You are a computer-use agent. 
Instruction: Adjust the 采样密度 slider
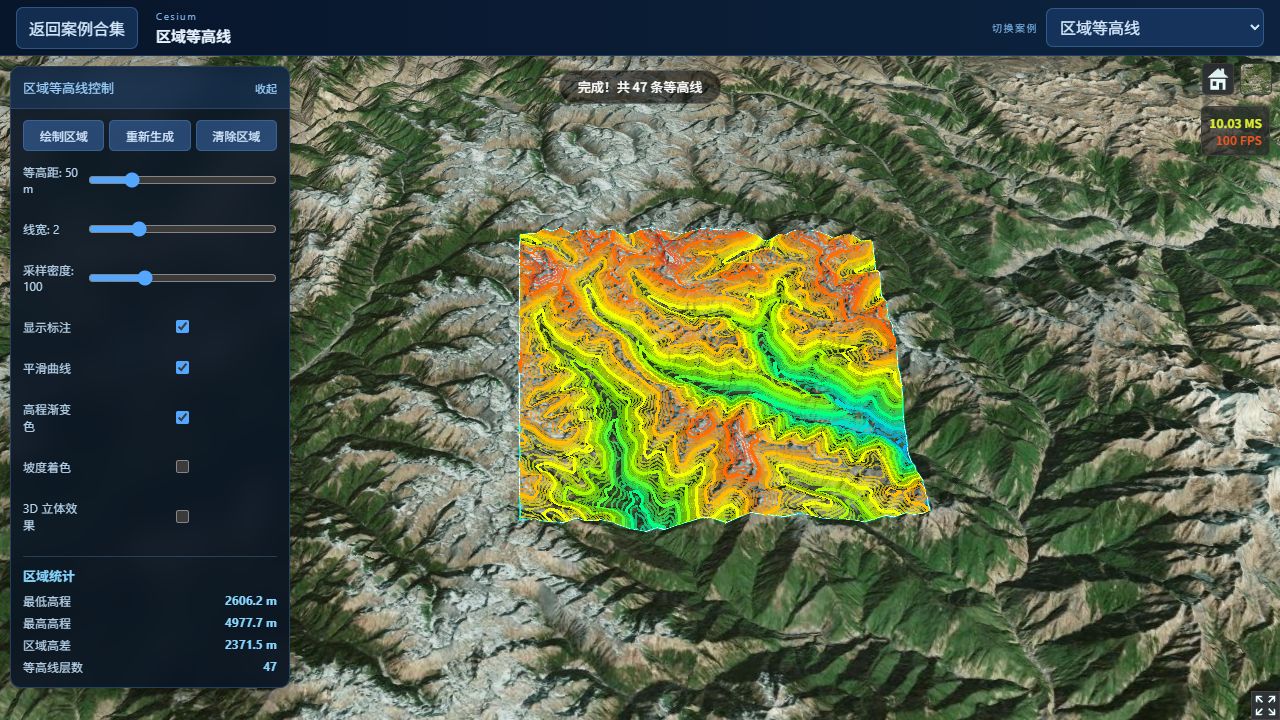[182, 278]
